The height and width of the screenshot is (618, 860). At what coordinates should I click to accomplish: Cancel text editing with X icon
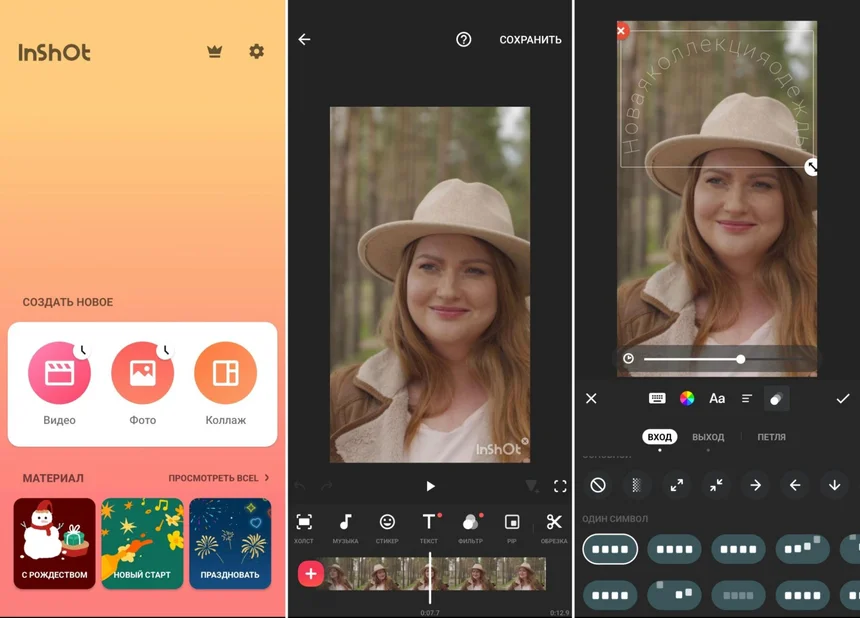(591, 399)
